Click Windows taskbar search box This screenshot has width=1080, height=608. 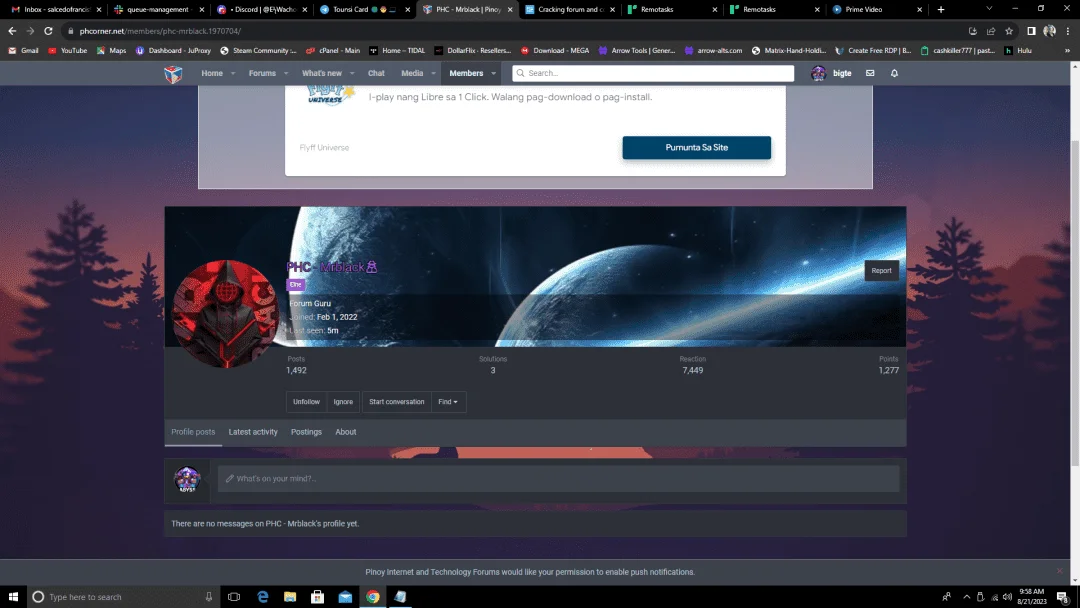point(123,597)
